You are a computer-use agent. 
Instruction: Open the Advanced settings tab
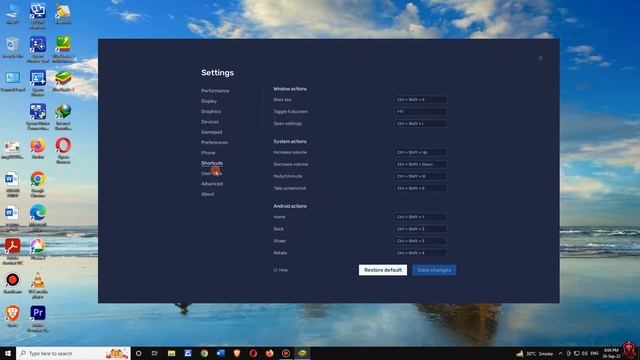(x=212, y=184)
